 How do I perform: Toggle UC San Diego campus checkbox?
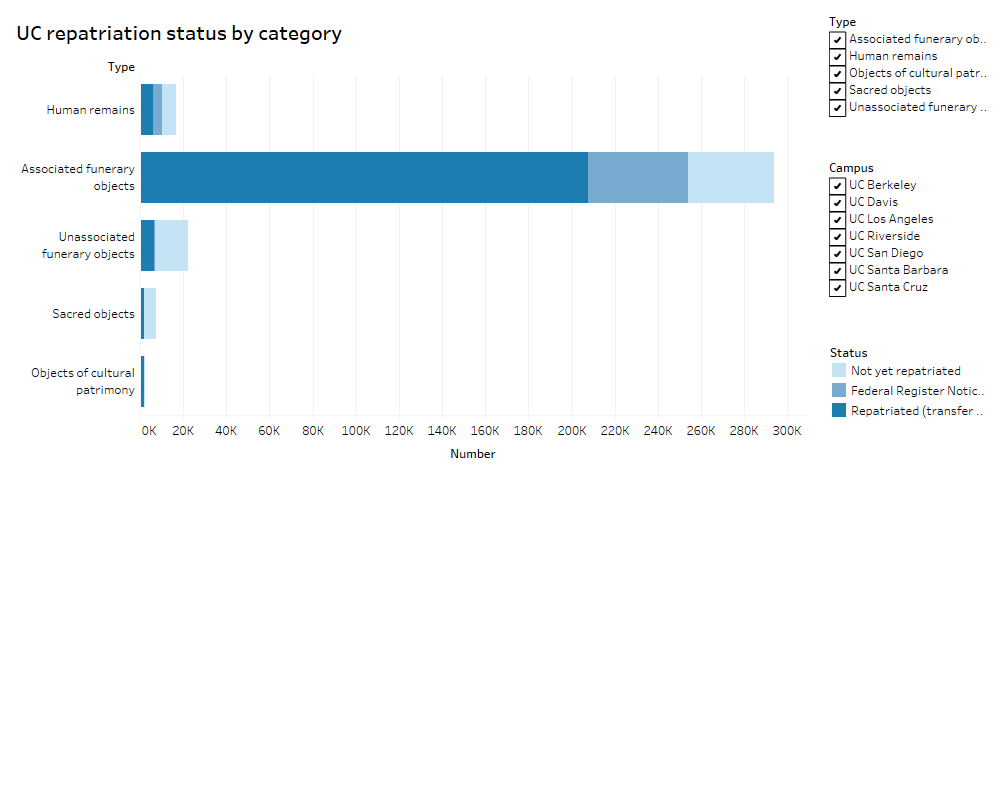837,254
